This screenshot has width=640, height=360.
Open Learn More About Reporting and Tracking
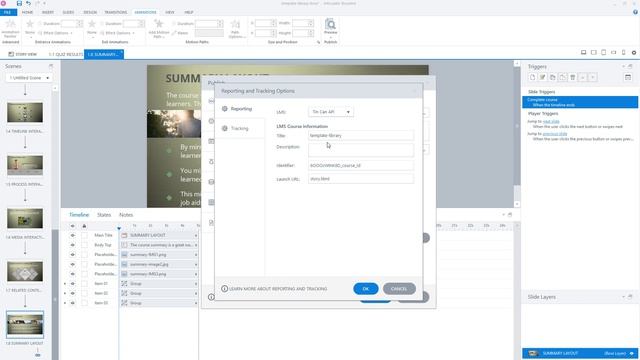[278, 289]
